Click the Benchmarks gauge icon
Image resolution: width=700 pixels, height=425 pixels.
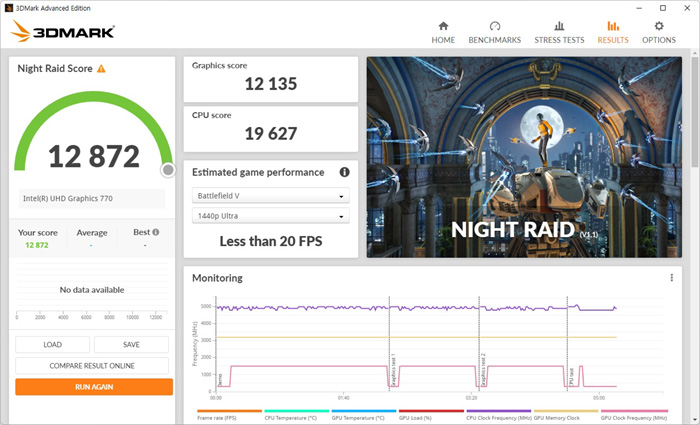(x=495, y=26)
